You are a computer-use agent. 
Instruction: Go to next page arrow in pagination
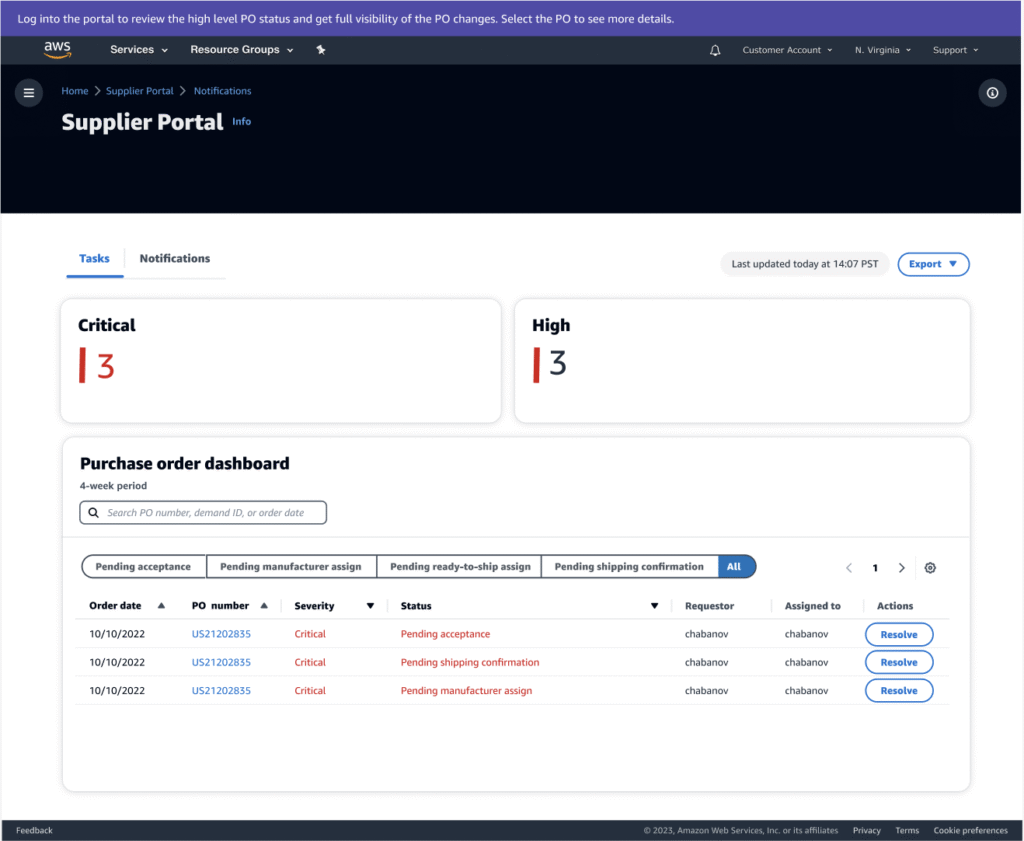901,568
